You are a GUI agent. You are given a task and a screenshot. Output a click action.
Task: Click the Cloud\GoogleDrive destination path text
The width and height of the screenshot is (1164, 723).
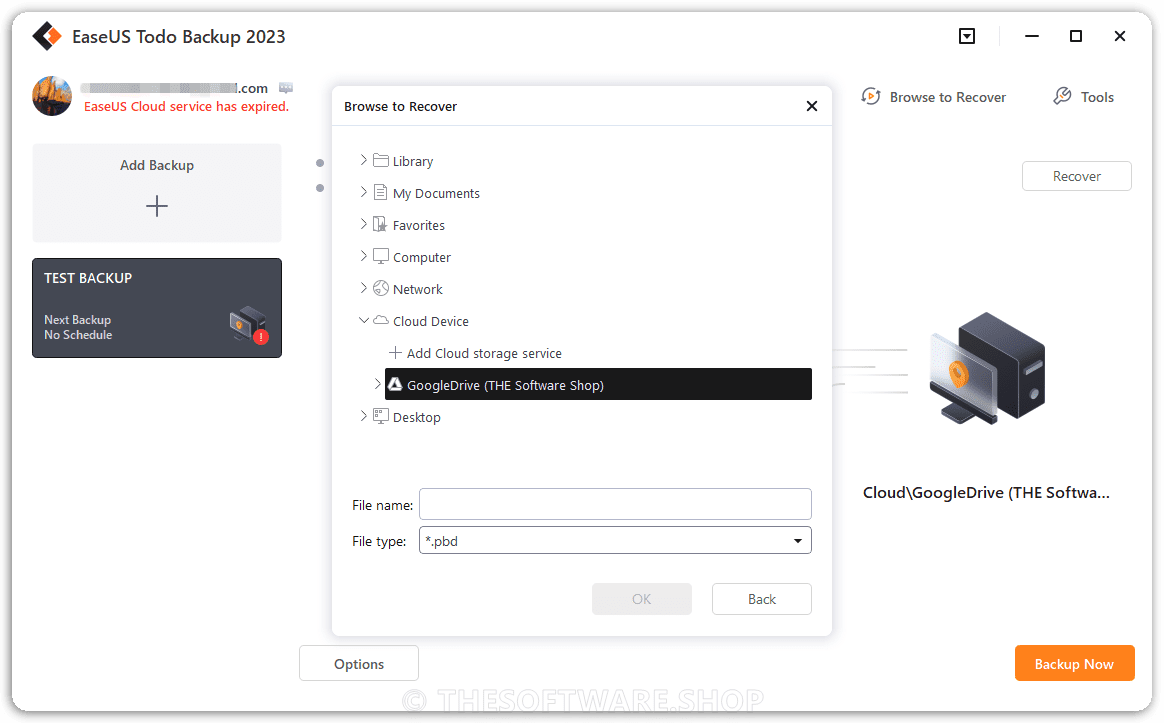coord(986,492)
